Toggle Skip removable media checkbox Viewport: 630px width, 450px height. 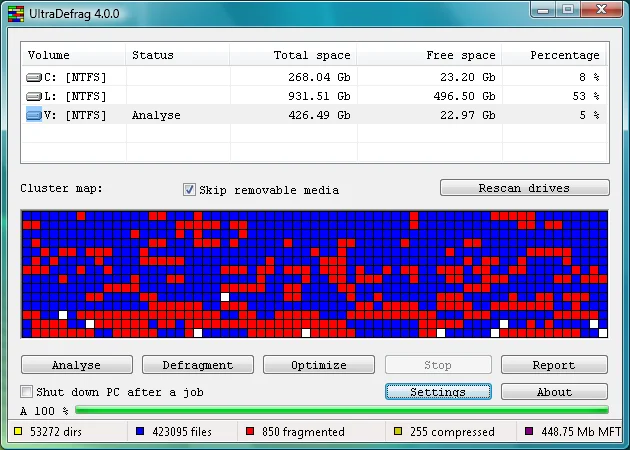(x=189, y=189)
